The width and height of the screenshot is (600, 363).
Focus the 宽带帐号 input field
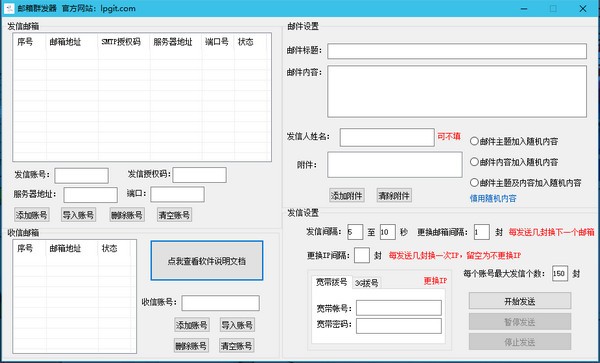point(399,308)
